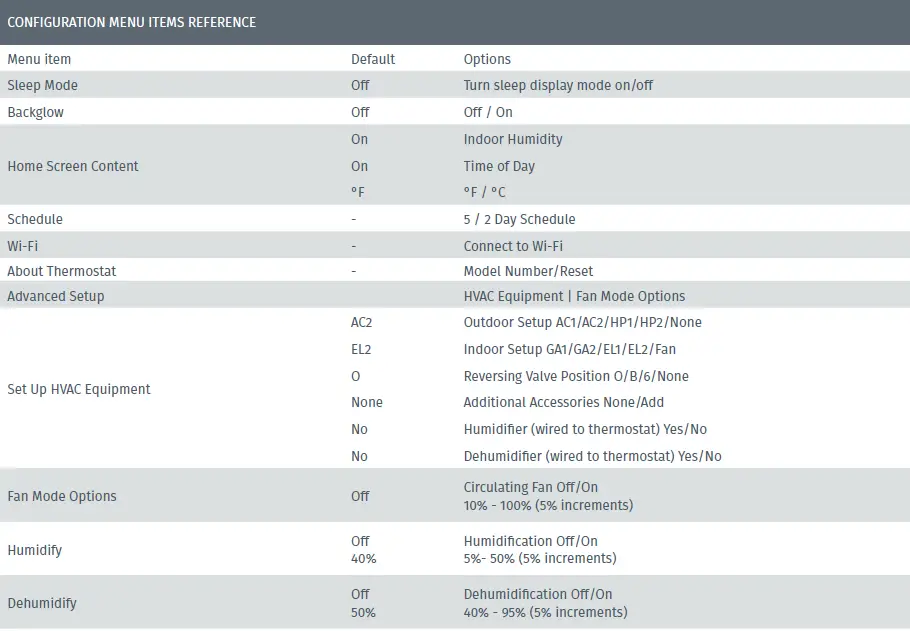The height and width of the screenshot is (631, 910).
Task: Click the 'About Thermostat' row label
Action: 62,271
